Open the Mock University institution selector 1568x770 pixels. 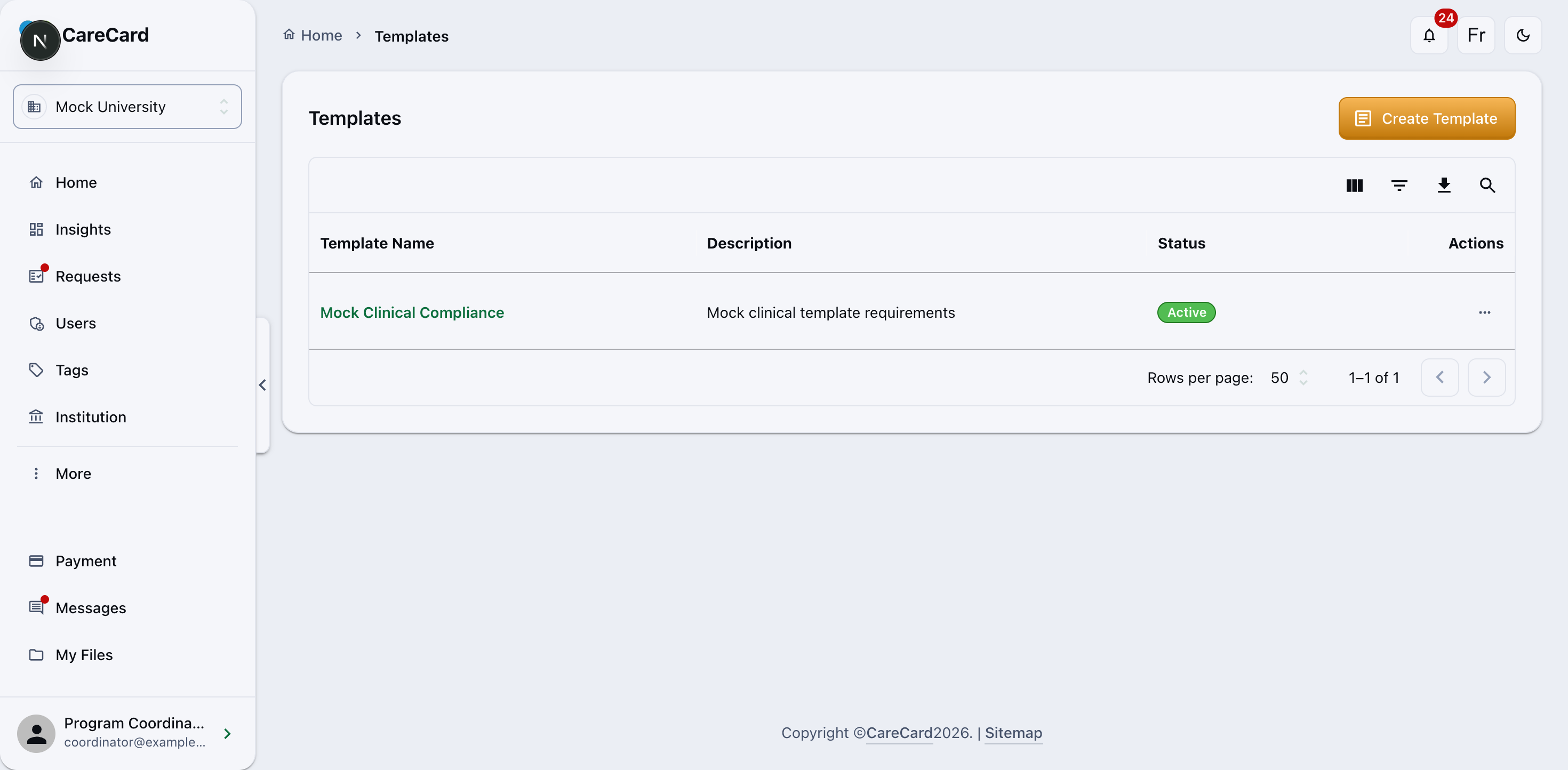pyautogui.click(x=127, y=107)
